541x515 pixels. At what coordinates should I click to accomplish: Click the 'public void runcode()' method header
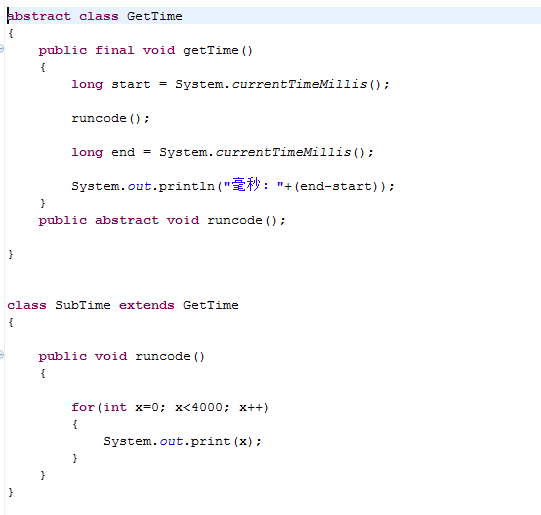coord(121,356)
